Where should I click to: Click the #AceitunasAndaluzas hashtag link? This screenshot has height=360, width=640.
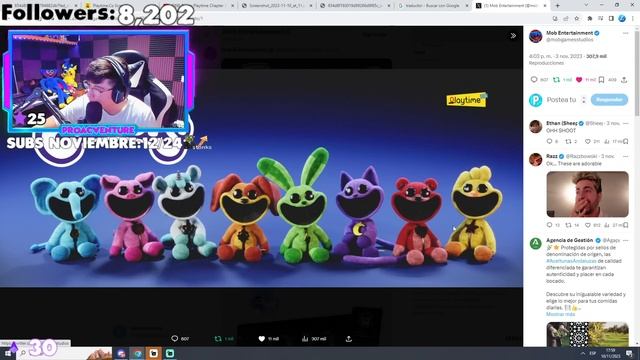point(571,261)
